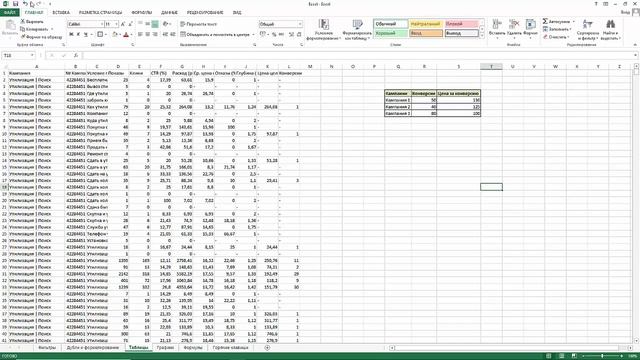Image resolution: width=640 pixels, height=360 pixels.
Task: Click the AutoSum (Автосумма) sigma icon
Action: tap(545, 21)
